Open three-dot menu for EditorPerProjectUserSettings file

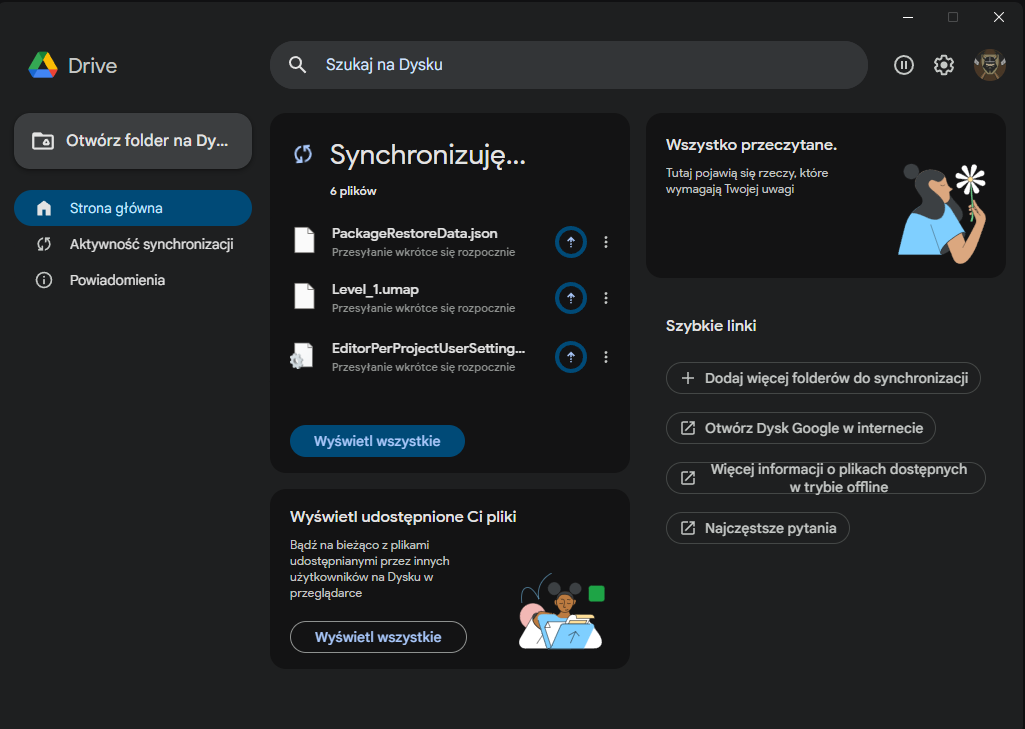(606, 356)
